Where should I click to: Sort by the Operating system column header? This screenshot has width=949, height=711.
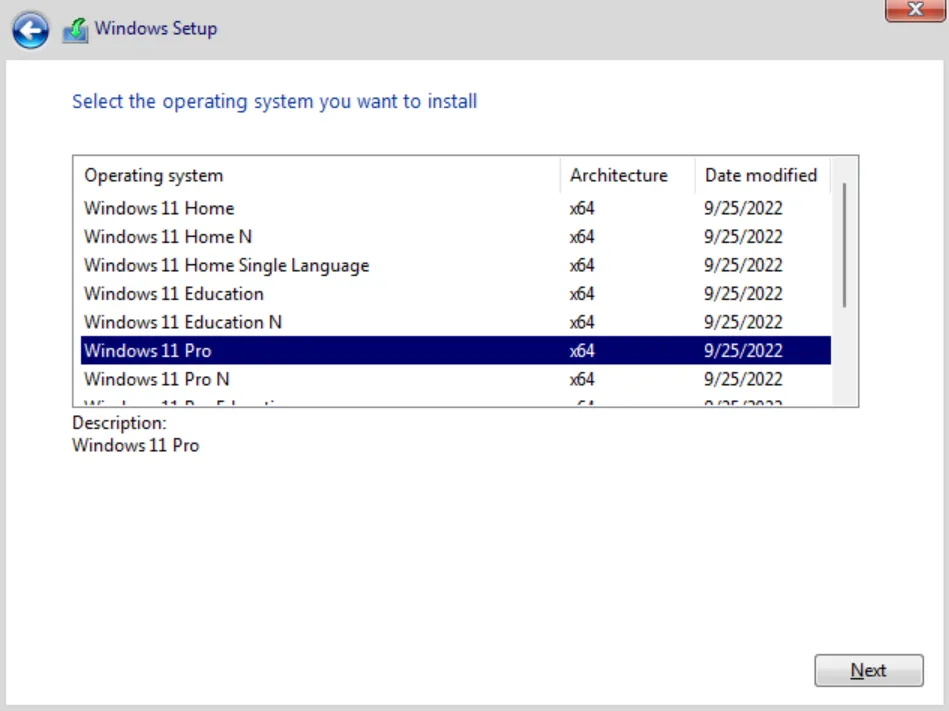(154, 175)
